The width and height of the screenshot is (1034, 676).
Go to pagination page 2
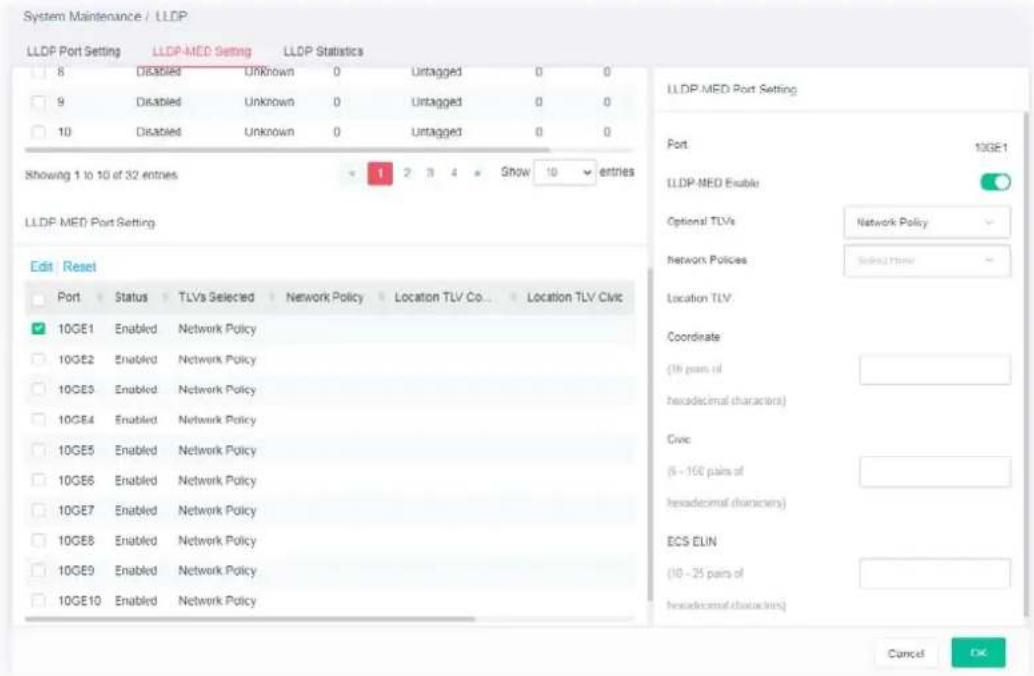[x=407, y=173]
